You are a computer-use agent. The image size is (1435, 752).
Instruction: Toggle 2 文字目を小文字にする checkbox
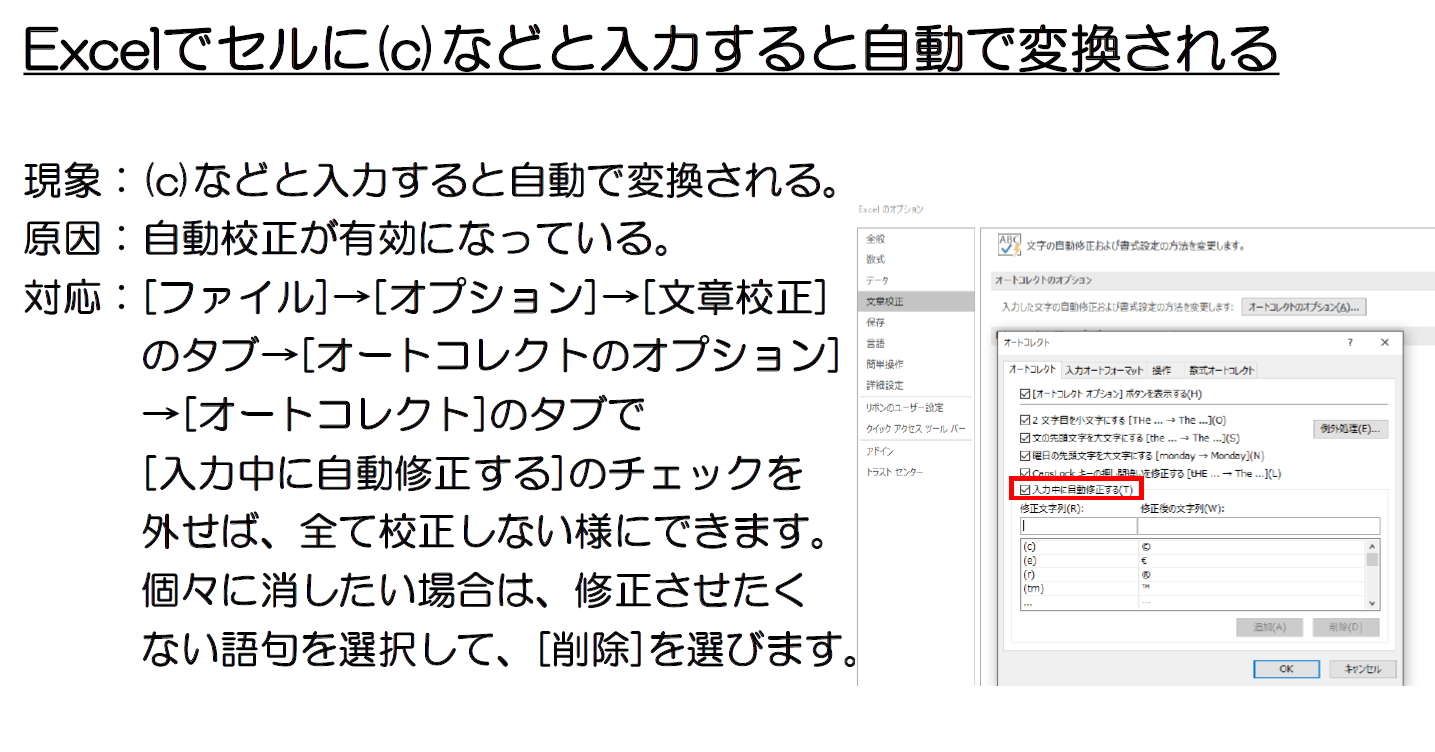point(1024,421)
